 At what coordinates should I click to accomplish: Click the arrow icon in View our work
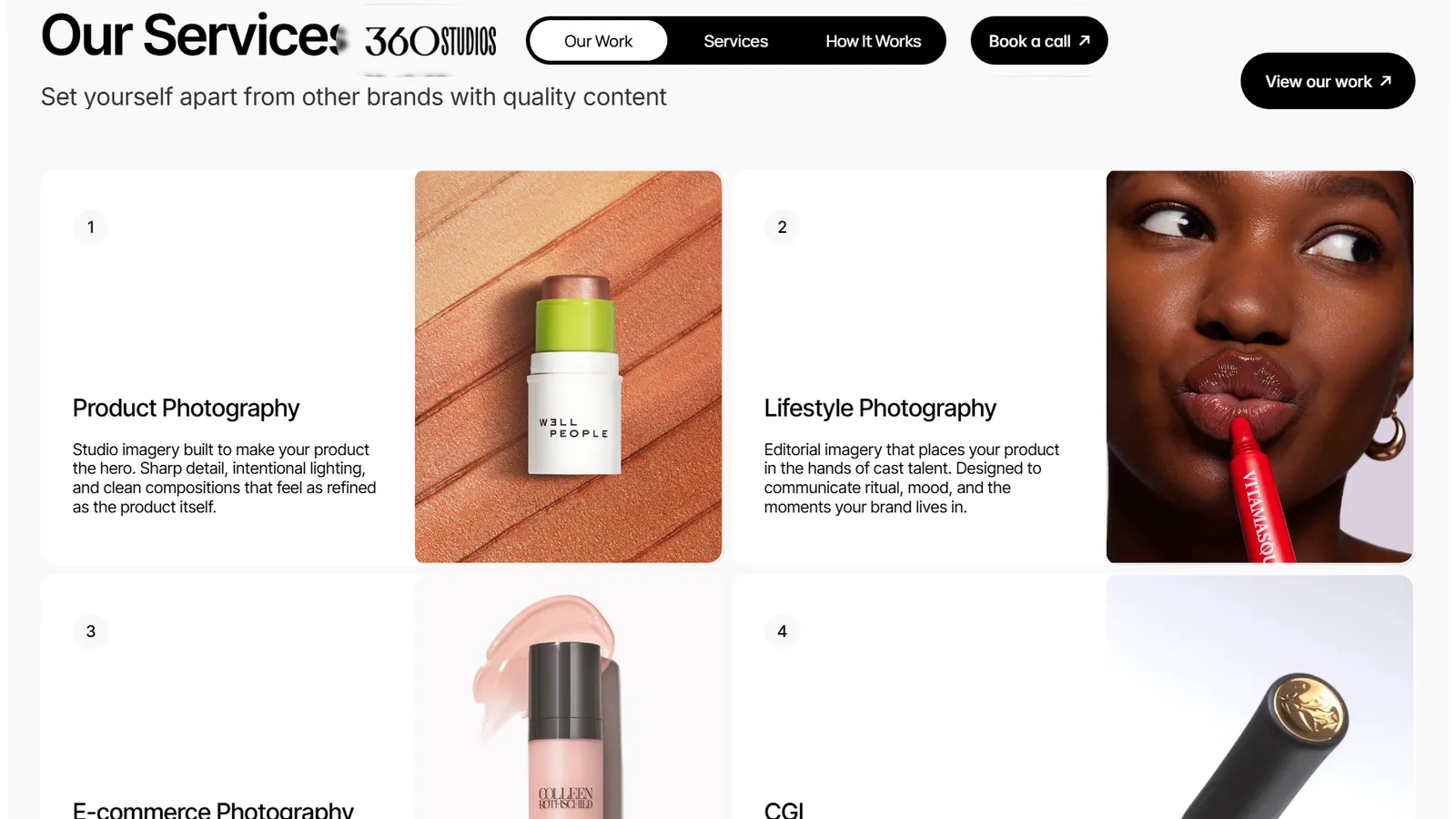(x=1386, y=81)
